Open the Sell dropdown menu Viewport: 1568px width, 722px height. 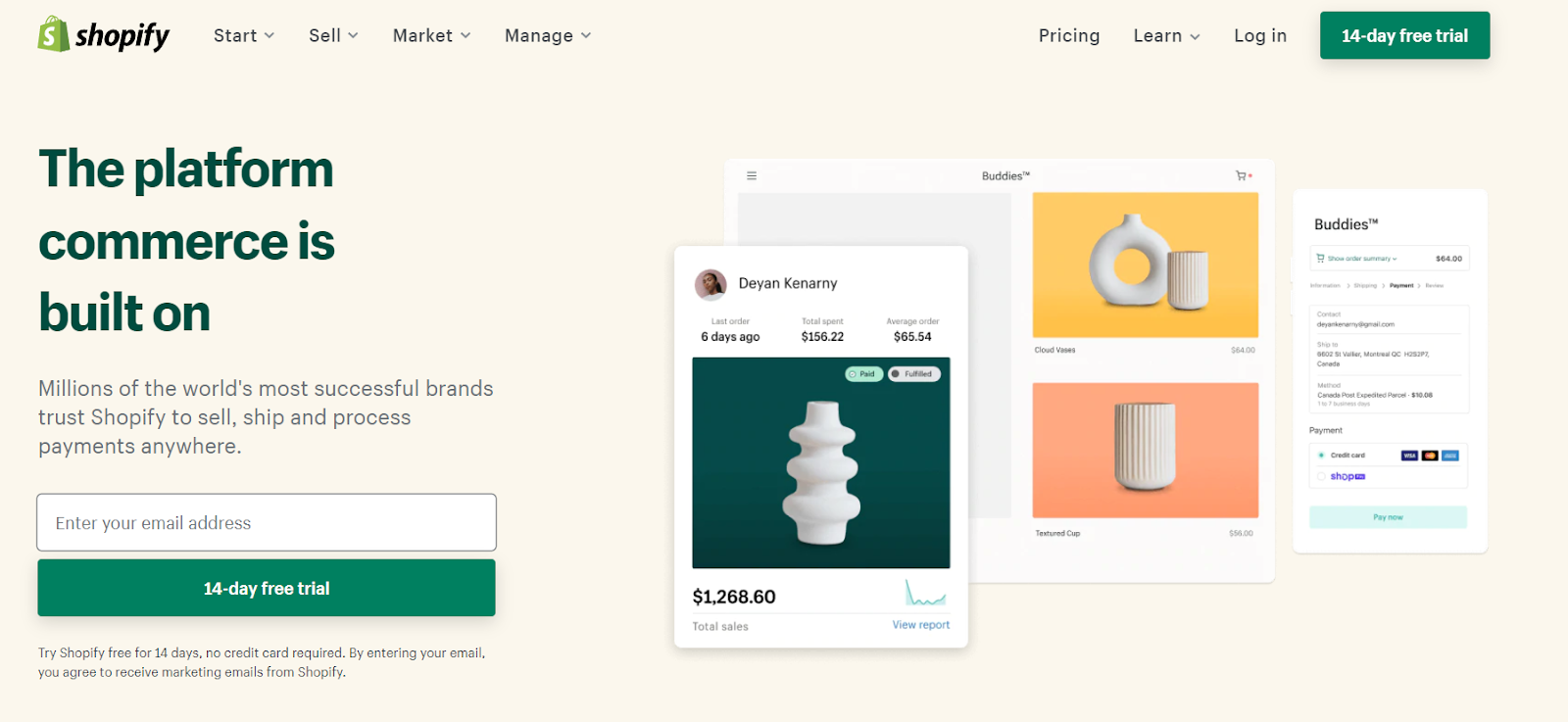[333, 36]
